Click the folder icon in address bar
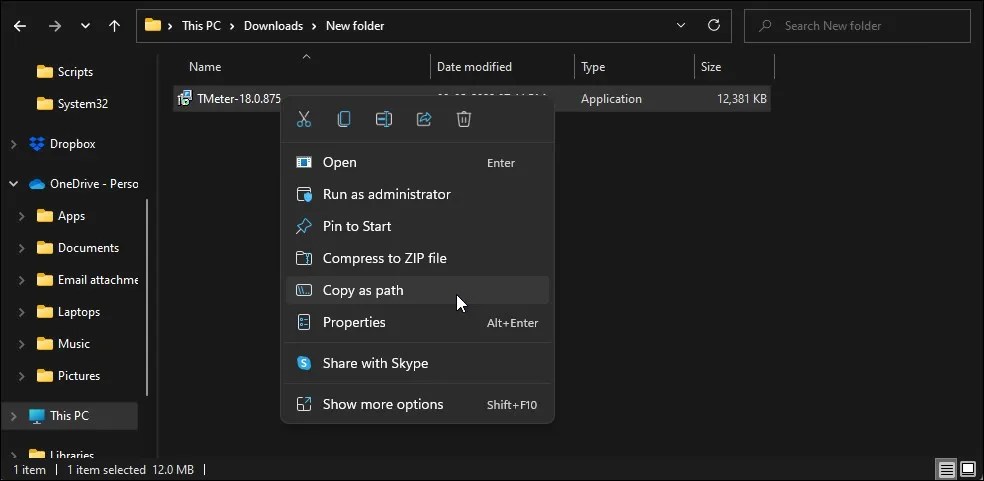Screen dimensions: 984x481 [x=152, y=25]
